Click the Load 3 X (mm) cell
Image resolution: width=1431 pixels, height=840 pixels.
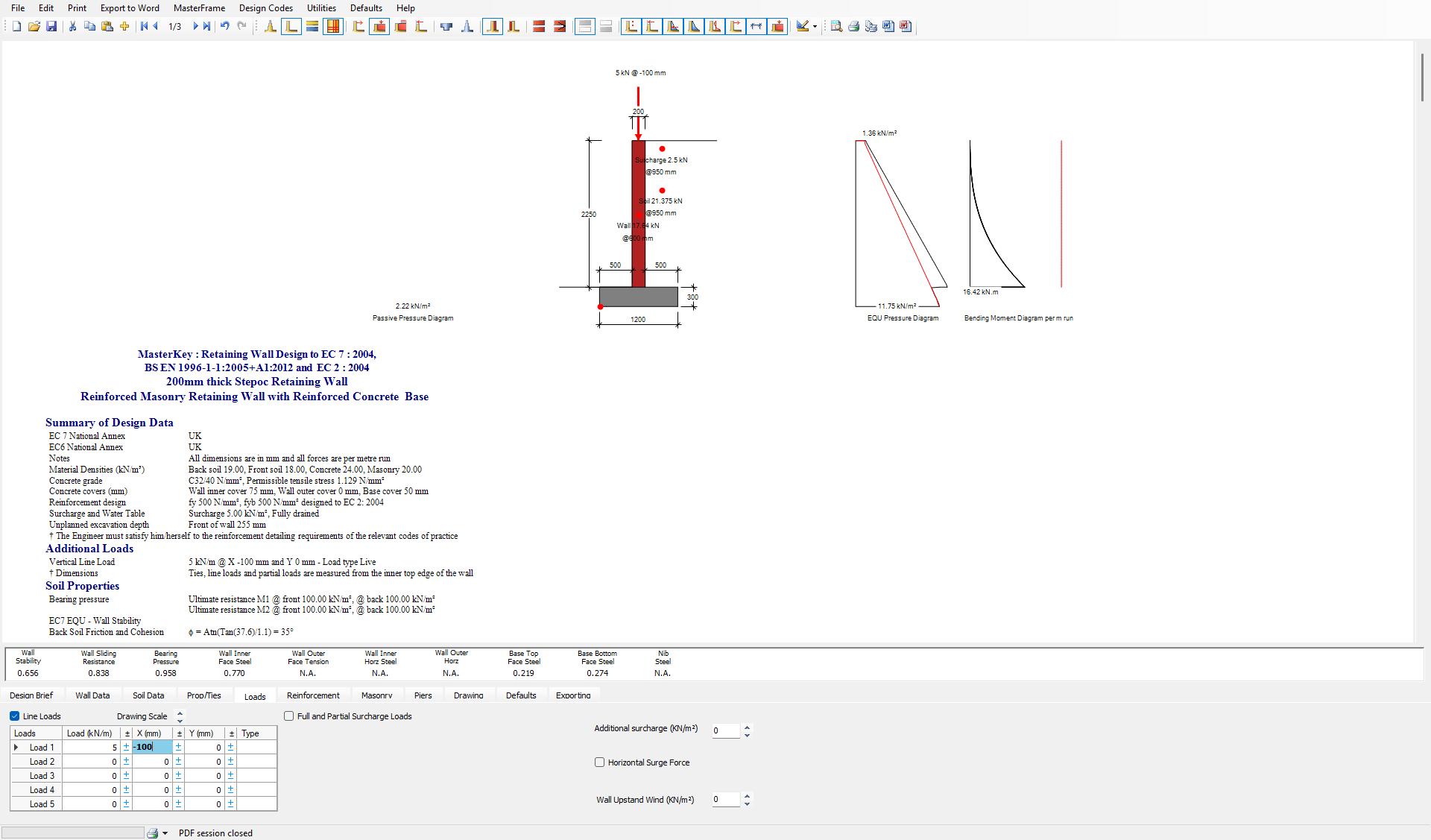point(153,776)
